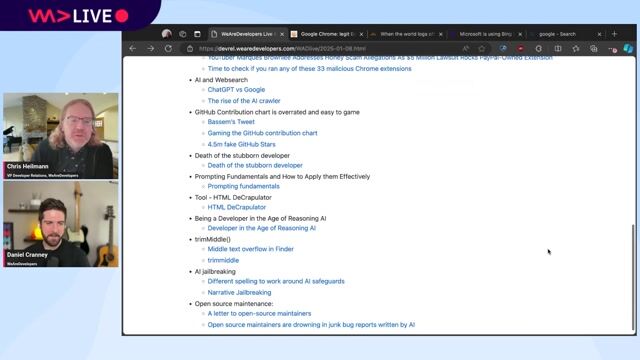Switch to the WeAreDevelopers Live tab
This screenshot has width=640, height=360.
coord(247,34)
